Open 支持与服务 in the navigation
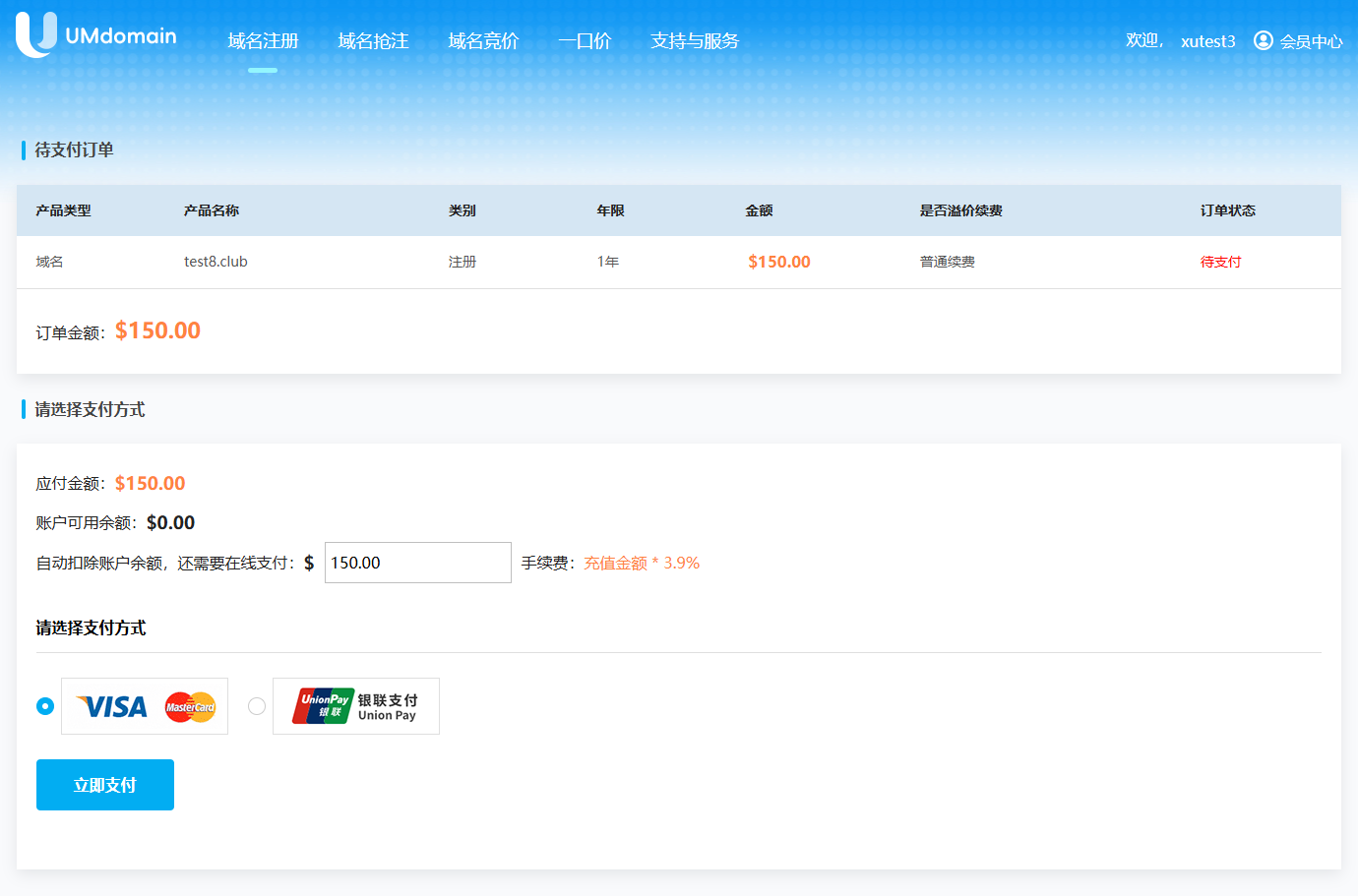1358x896 pixels. [694, 41]
